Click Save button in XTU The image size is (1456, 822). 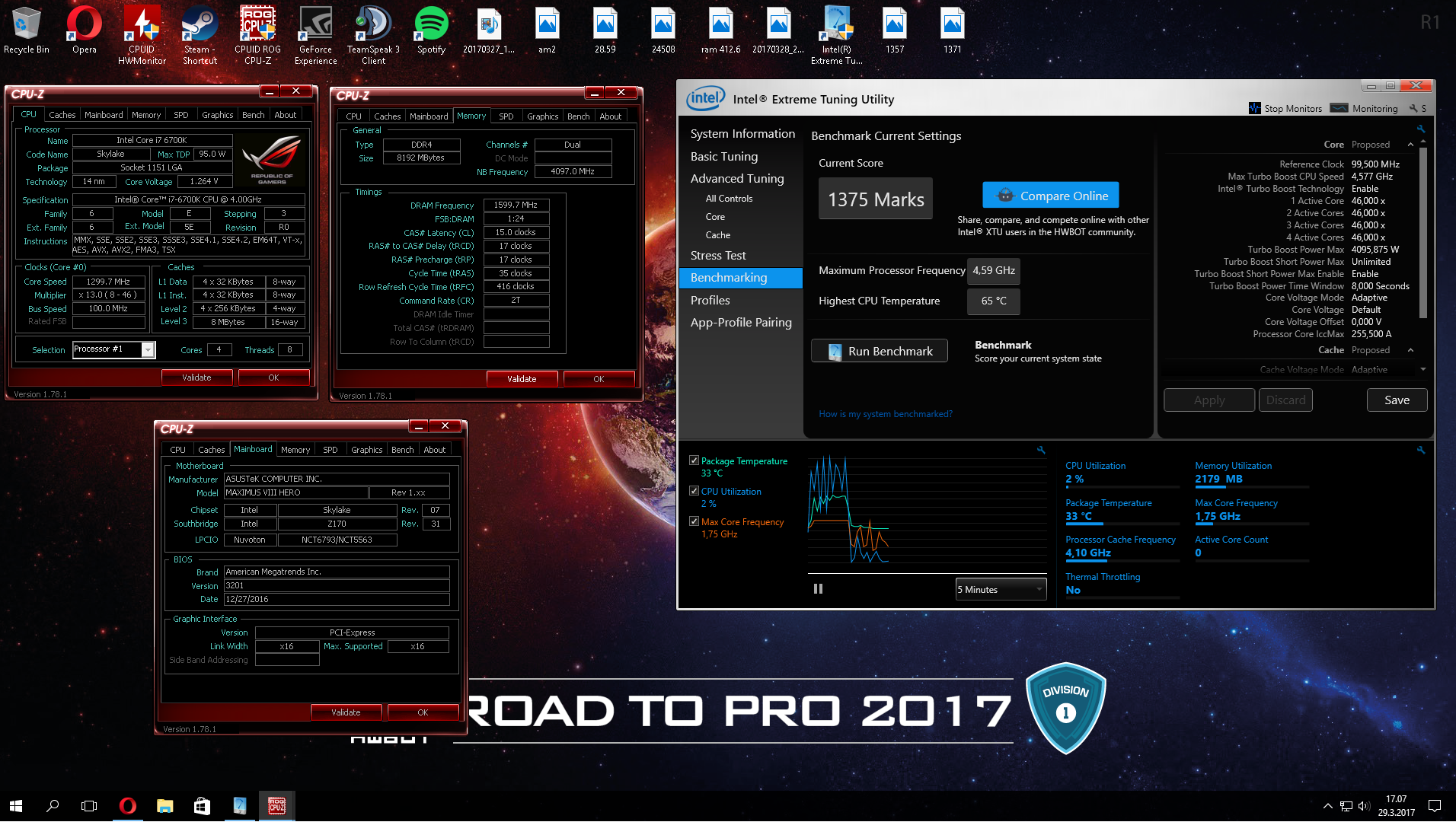tap(1397, 400)
